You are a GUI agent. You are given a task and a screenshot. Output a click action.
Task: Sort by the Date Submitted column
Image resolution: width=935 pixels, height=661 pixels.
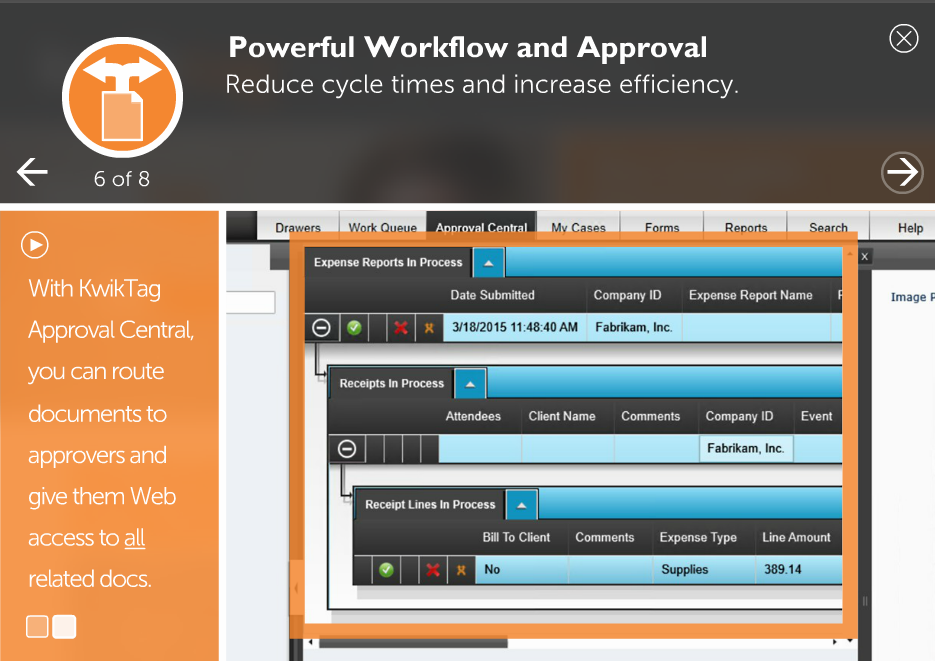tap(493, 295)
